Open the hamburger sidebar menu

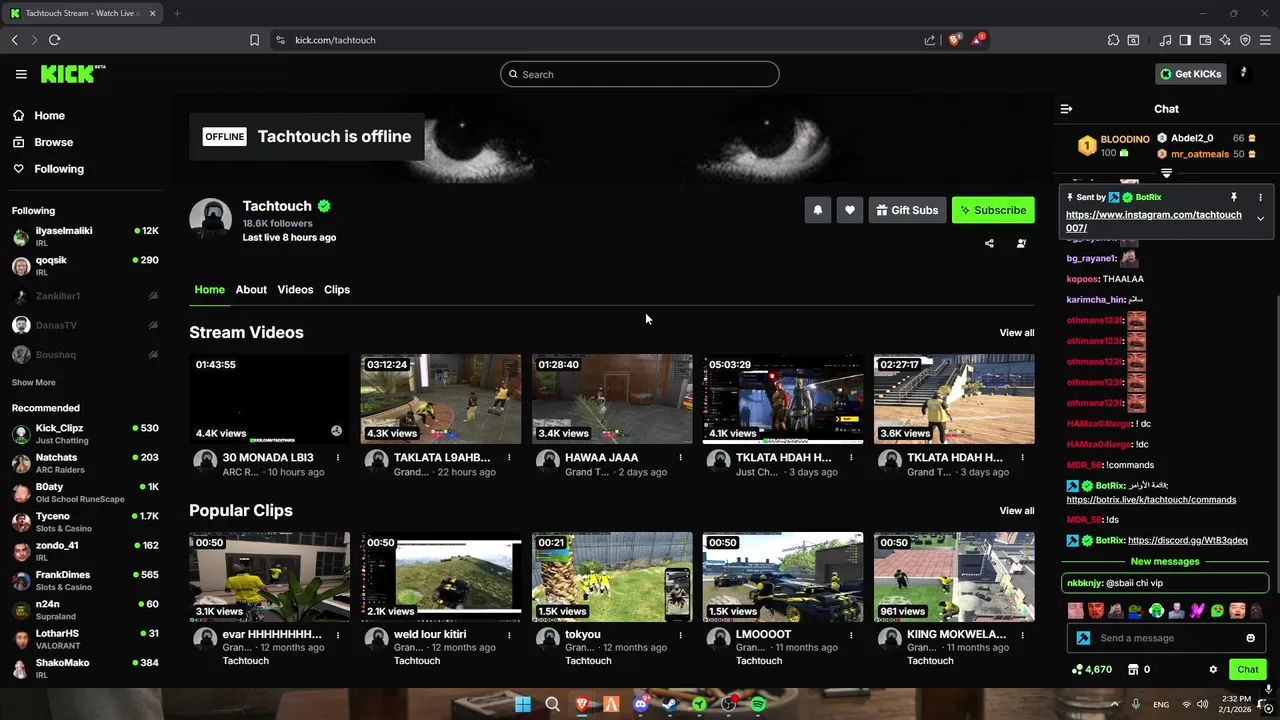tap(21, 74)
